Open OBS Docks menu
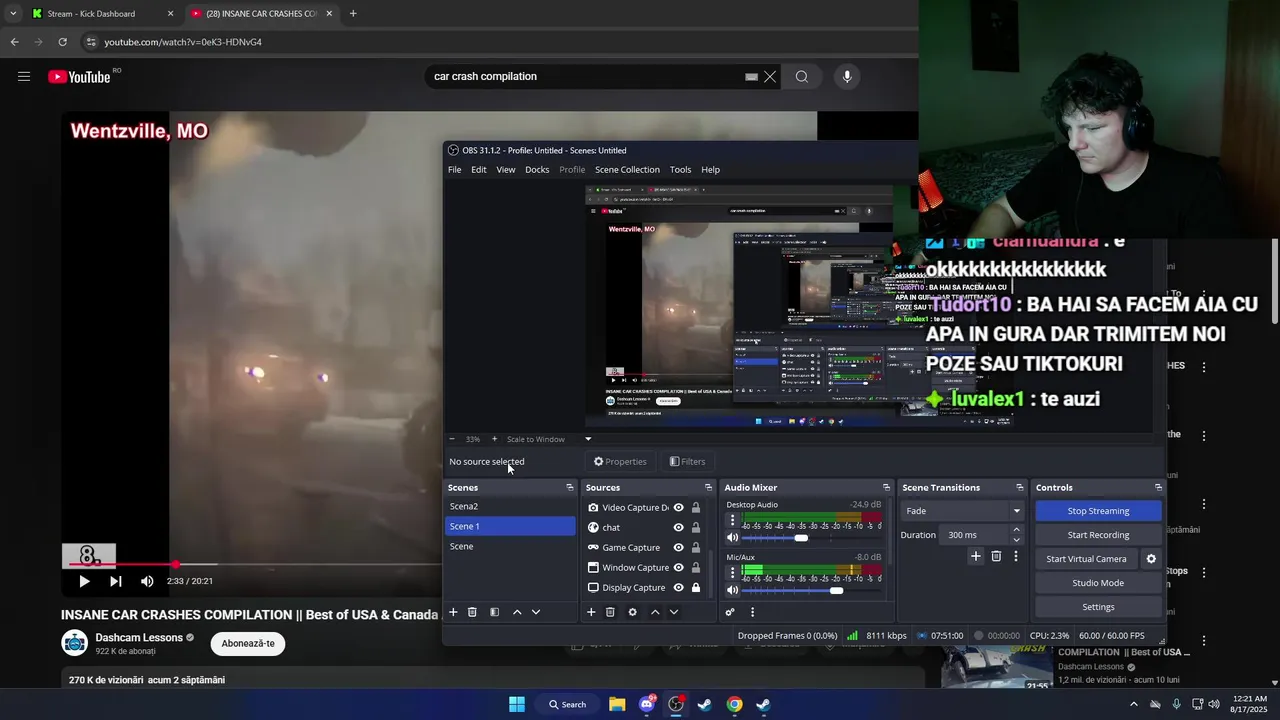1280x720 pixels. 537,170
